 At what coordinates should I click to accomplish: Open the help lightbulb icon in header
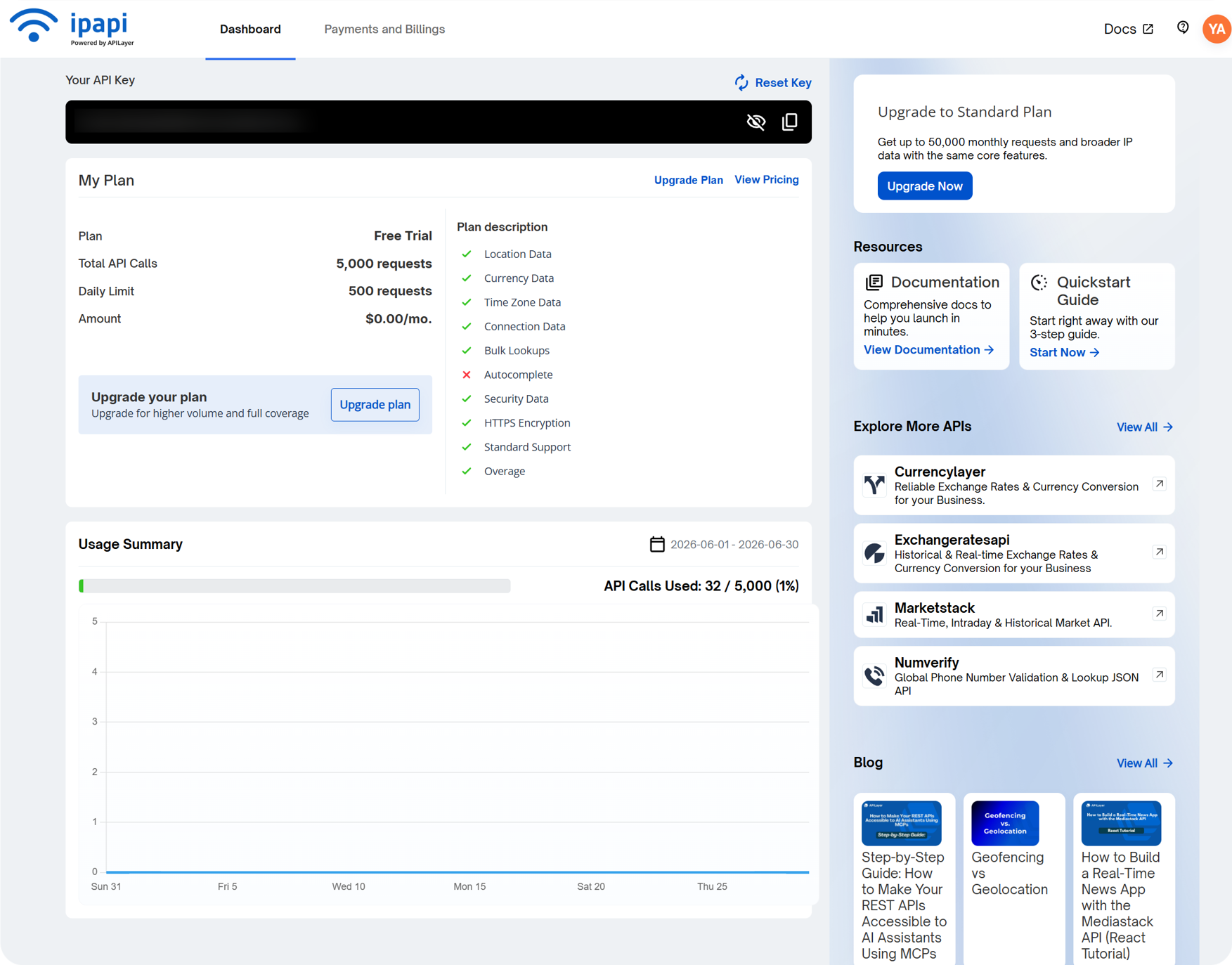(x=1183, y=27)
